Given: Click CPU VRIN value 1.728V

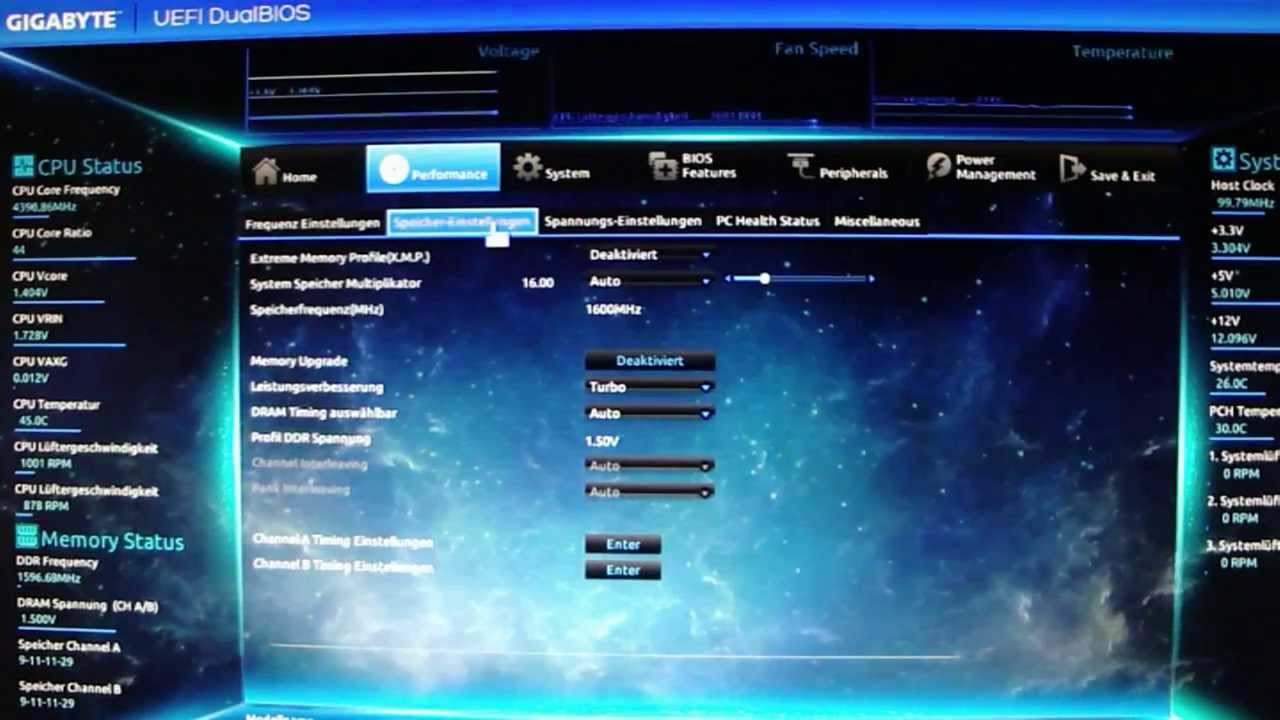Looking at the screenshot, I should [30, 336].
